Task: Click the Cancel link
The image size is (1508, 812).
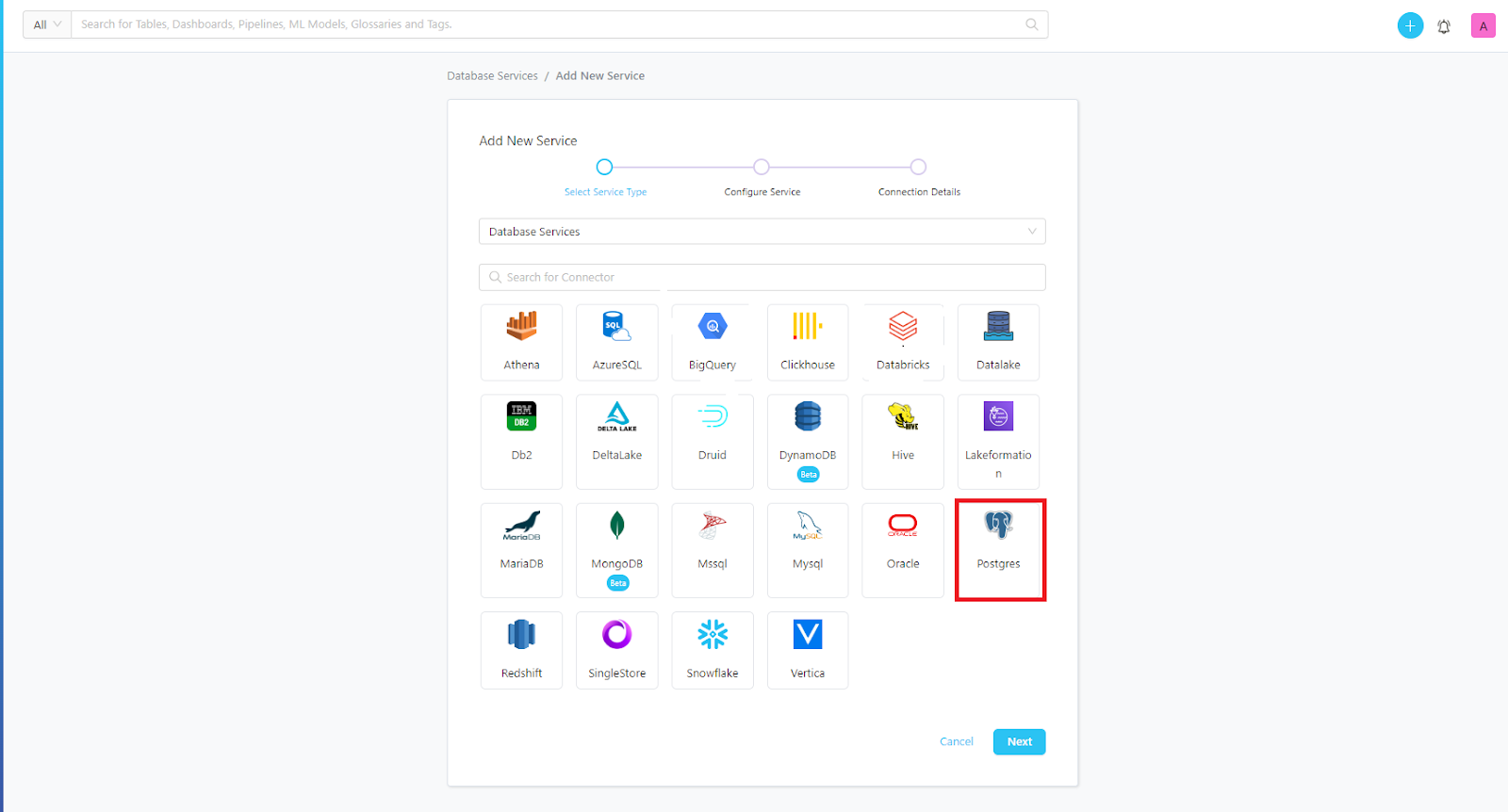Action: pos(956,742)
